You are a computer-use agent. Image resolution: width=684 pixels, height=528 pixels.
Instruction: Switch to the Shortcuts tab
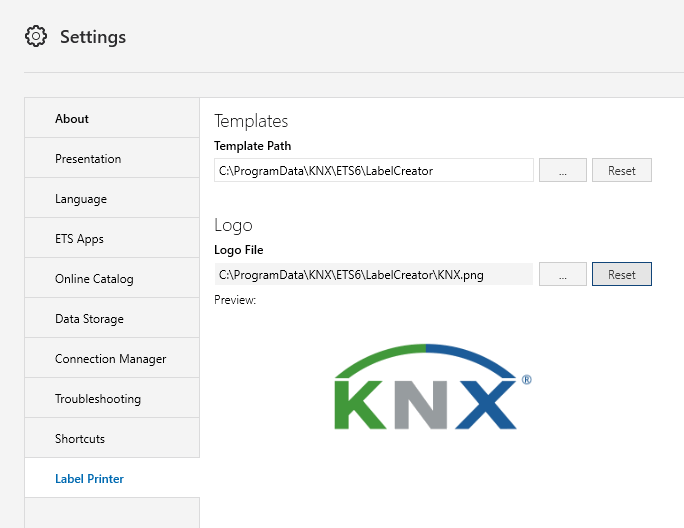coord(112,439)
